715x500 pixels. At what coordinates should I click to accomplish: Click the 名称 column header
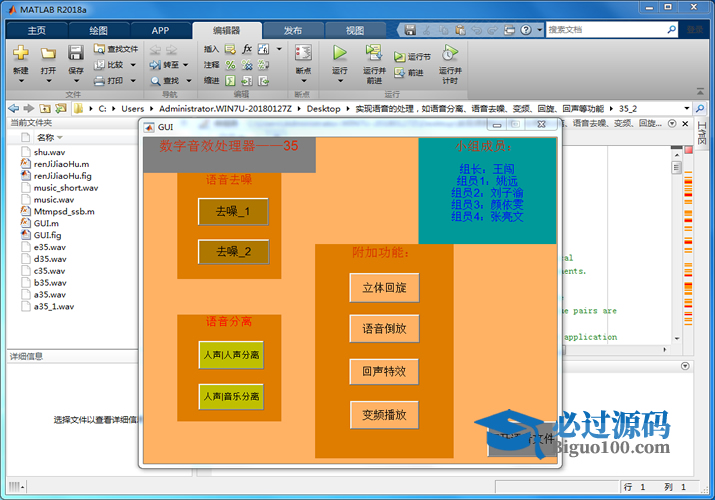[46, 137]
